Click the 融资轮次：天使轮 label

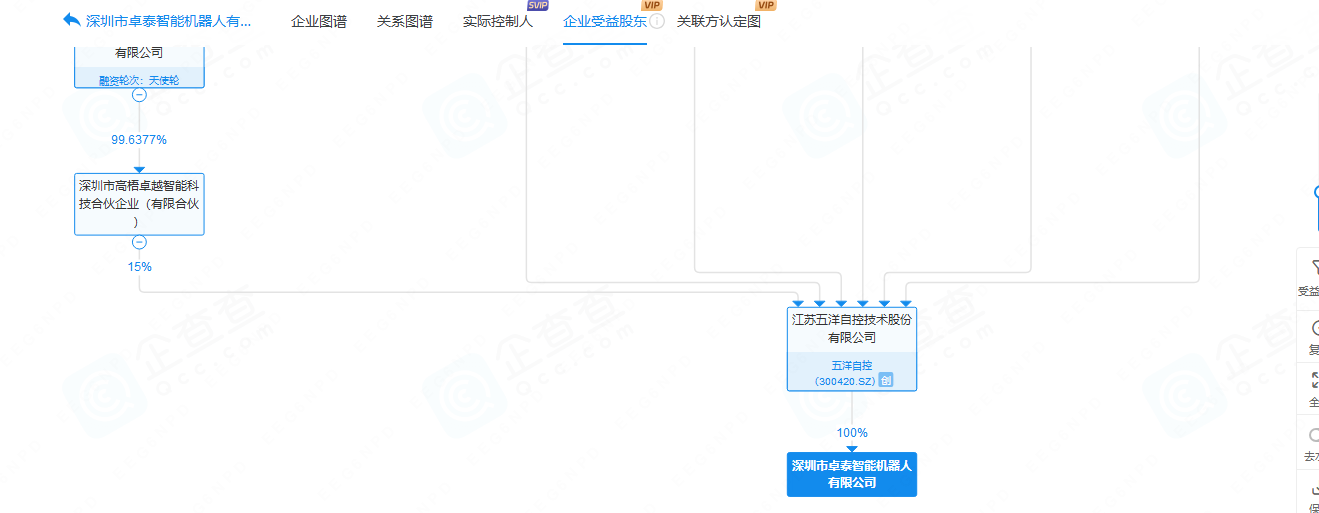[x=139, y=80]
